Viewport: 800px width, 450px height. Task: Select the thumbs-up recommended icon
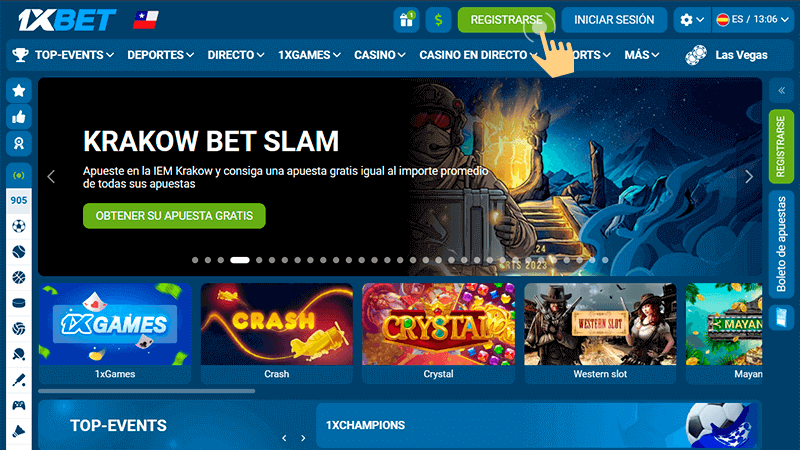tap(19, 117)
